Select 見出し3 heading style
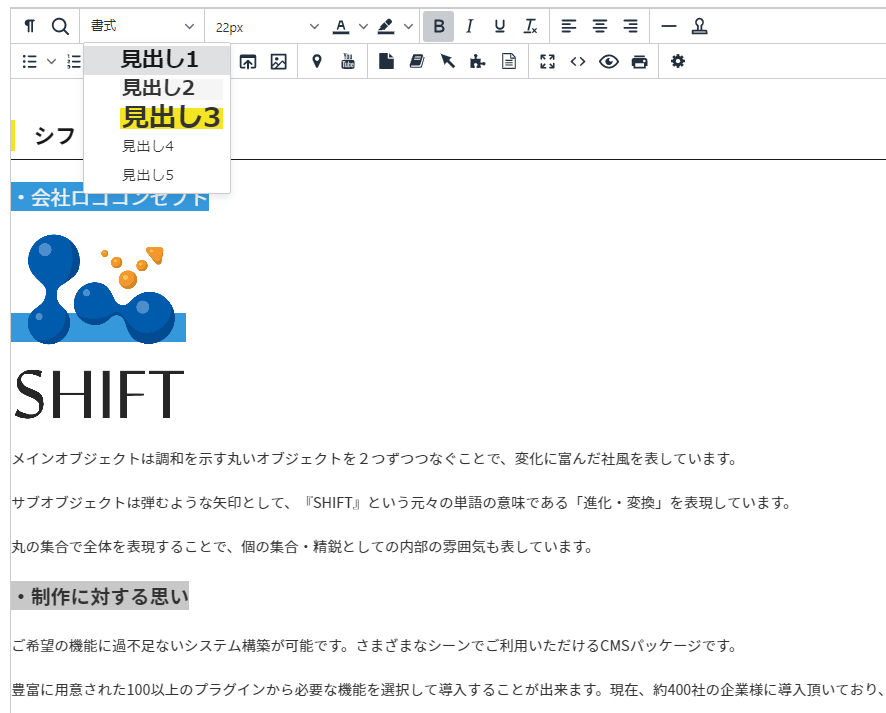This screenshot has width=886, height=713. 157,117
